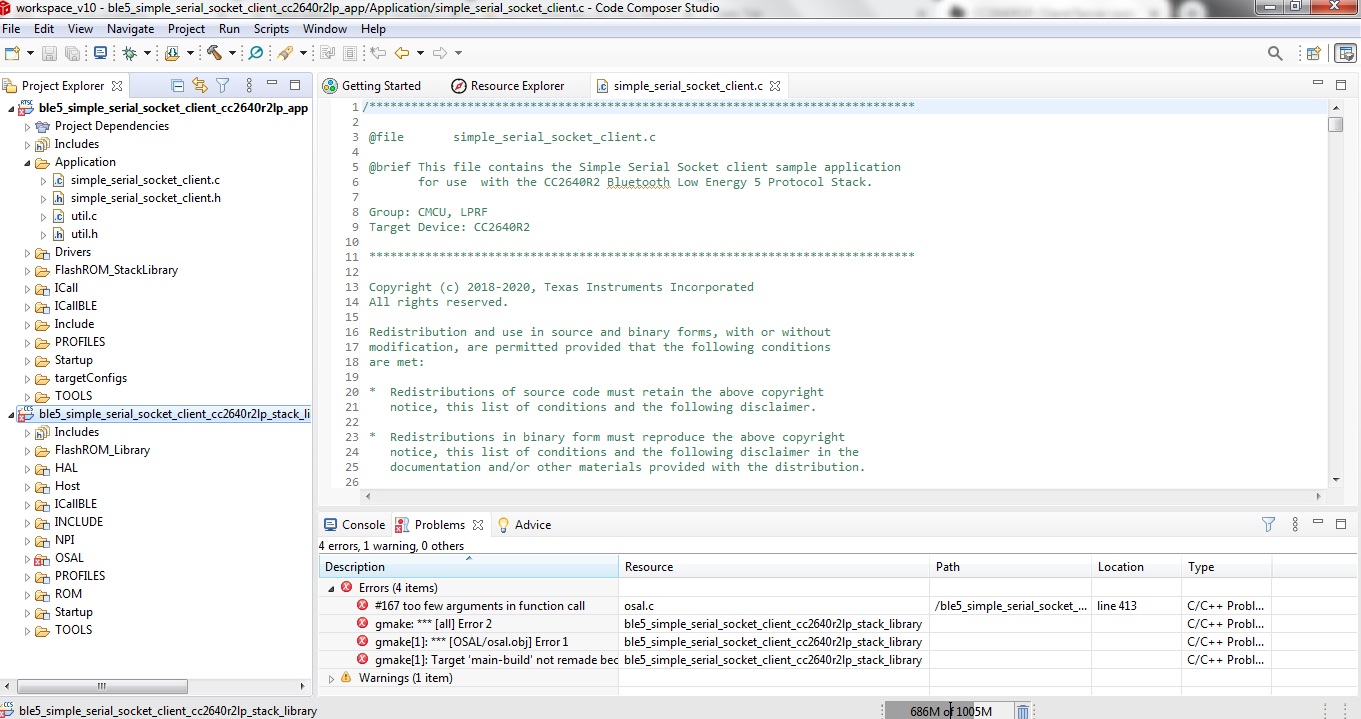Toggle Link with Editor arrows
The image size is (1361, 719).
pos(200,86)
